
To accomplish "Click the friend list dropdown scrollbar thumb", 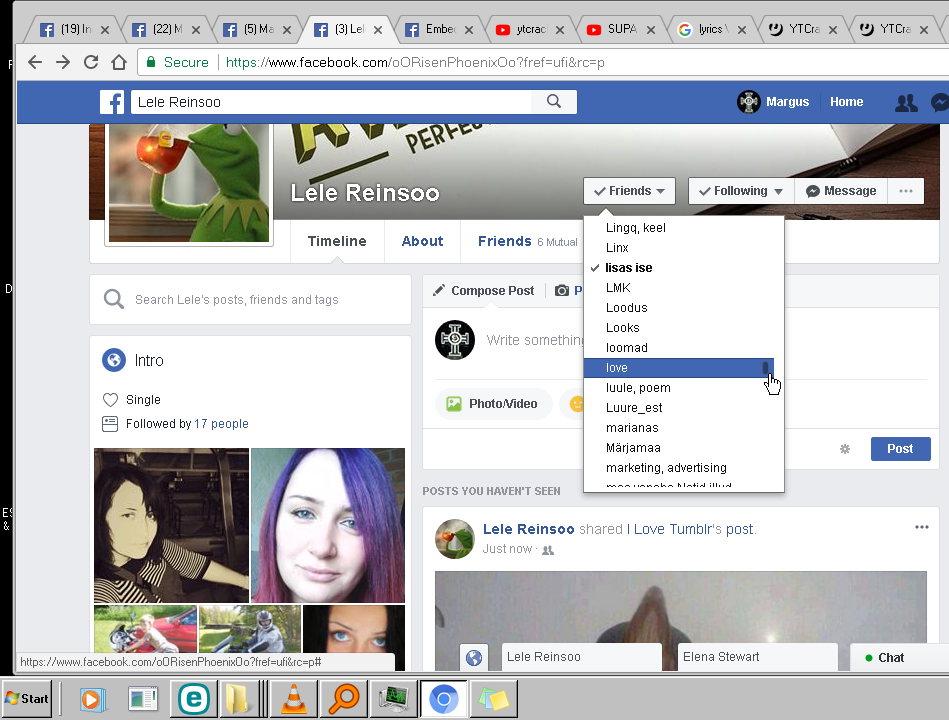I will click(766, 367).
